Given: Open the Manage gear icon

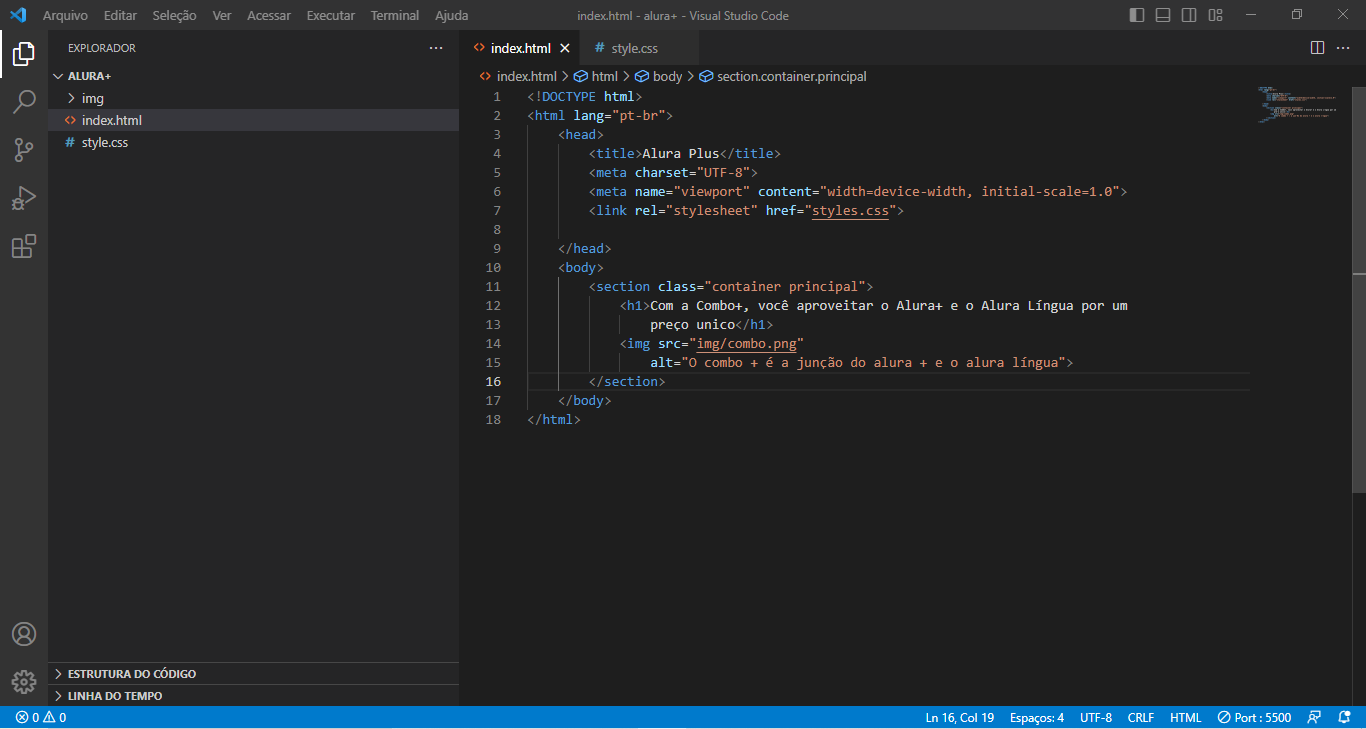Looking at the screenshot, I should (x=24, y=682).
